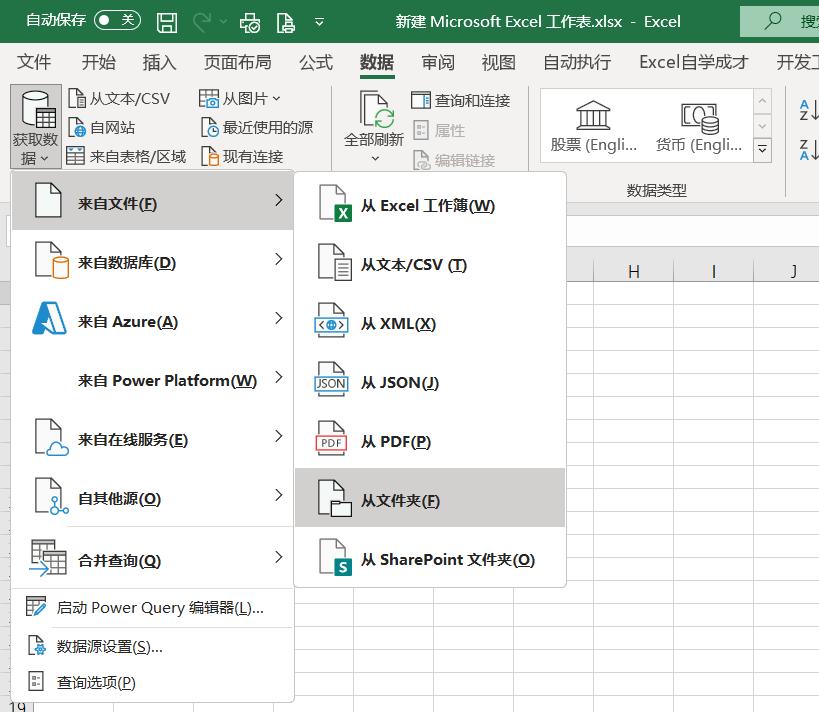Click the print preview icon in quick access toolbar
819x712 pixels.
249,22
